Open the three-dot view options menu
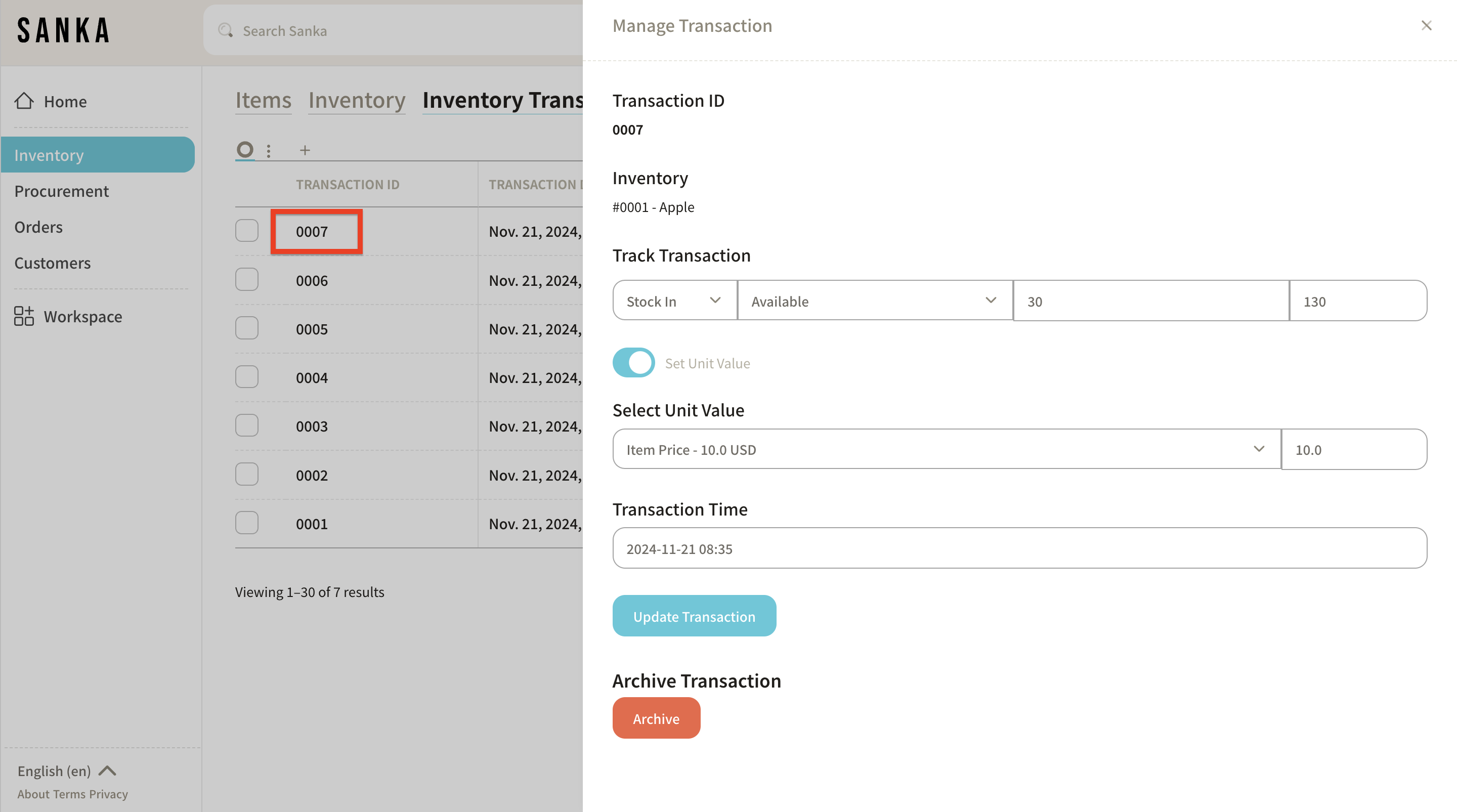Screen dimensions: 1457x812 click(x=269, y=151)
